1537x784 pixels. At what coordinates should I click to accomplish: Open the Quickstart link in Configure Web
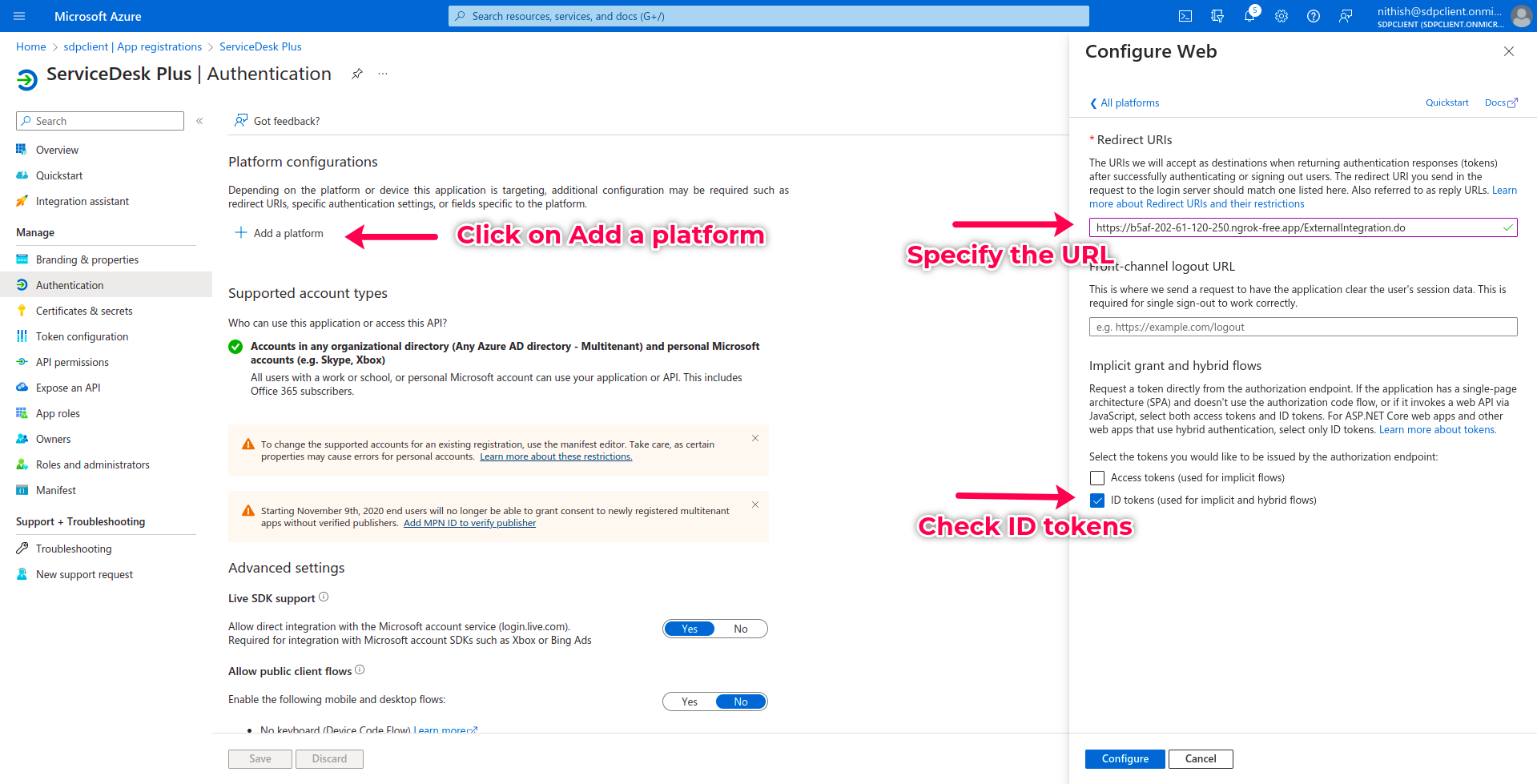pos(1446,103)
